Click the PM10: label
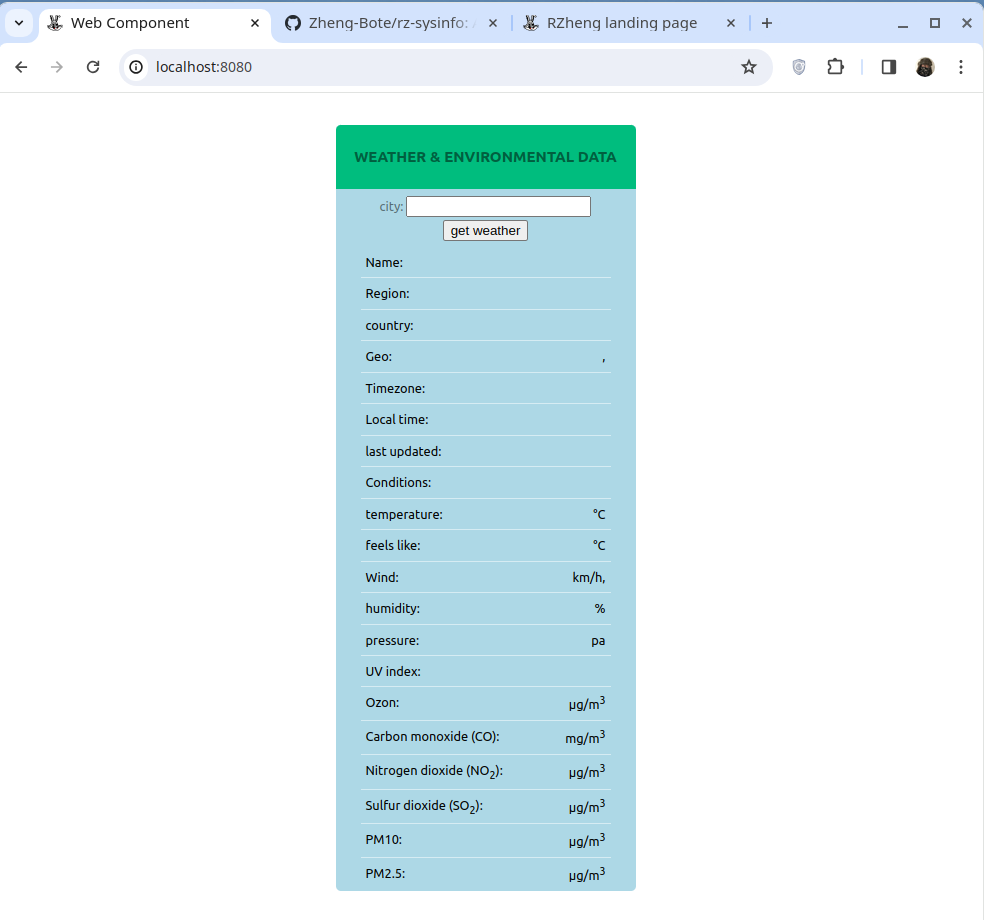Screen dimensions: 984x920 383,840
